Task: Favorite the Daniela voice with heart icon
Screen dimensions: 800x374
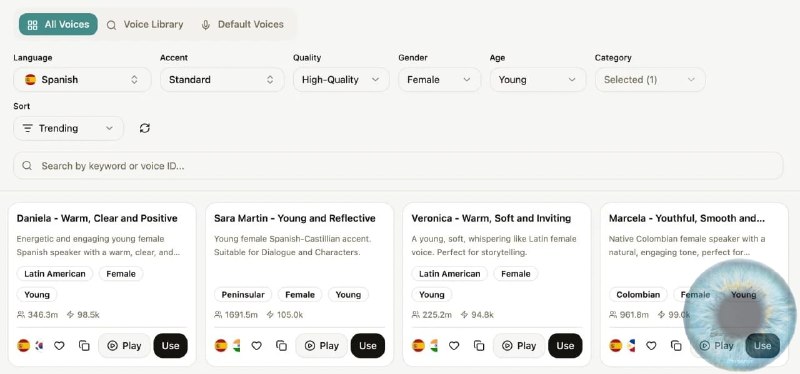Action: (x=59, y=346)
